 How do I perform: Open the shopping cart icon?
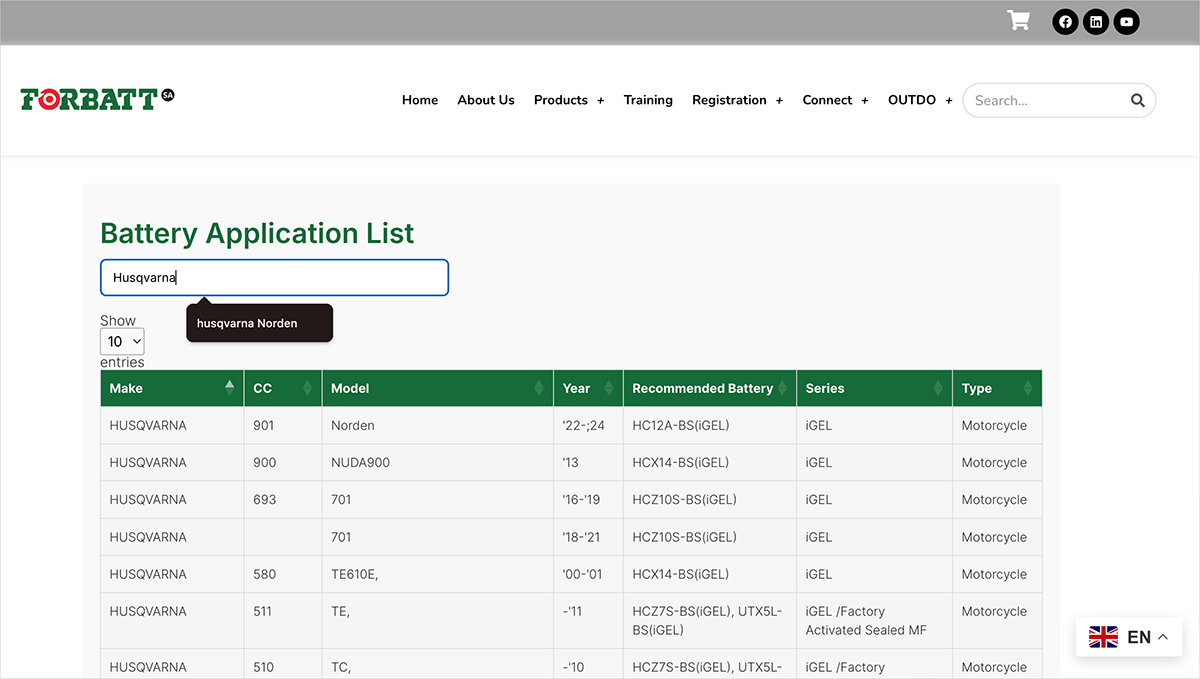[x=1018, y=21]
